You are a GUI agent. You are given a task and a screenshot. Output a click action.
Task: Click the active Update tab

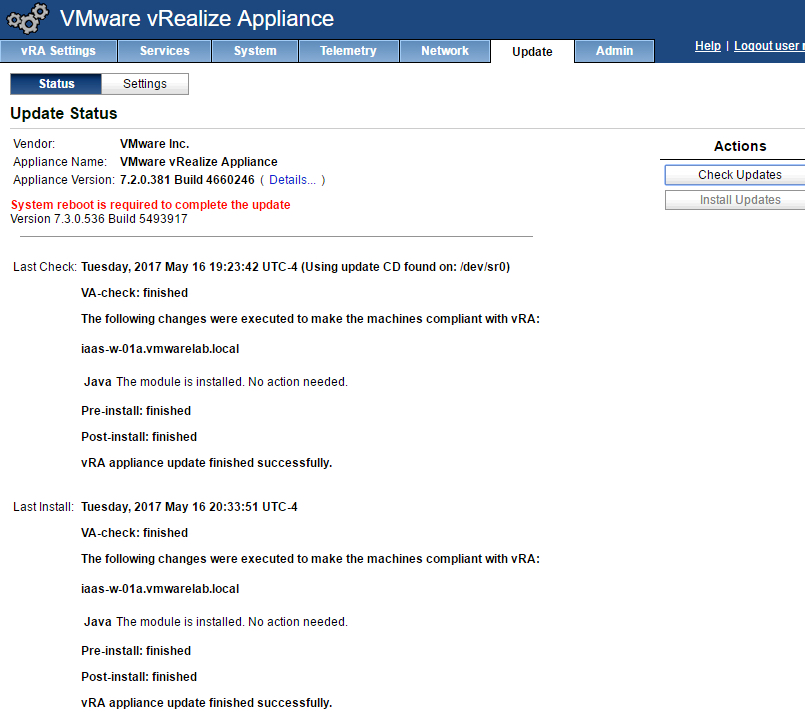(532, 52)
